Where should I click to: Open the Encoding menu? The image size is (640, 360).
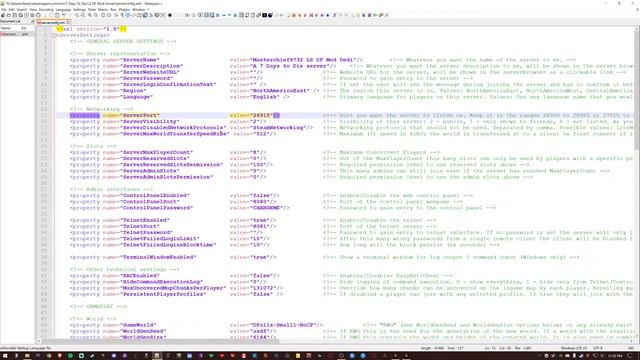[46, 9]
